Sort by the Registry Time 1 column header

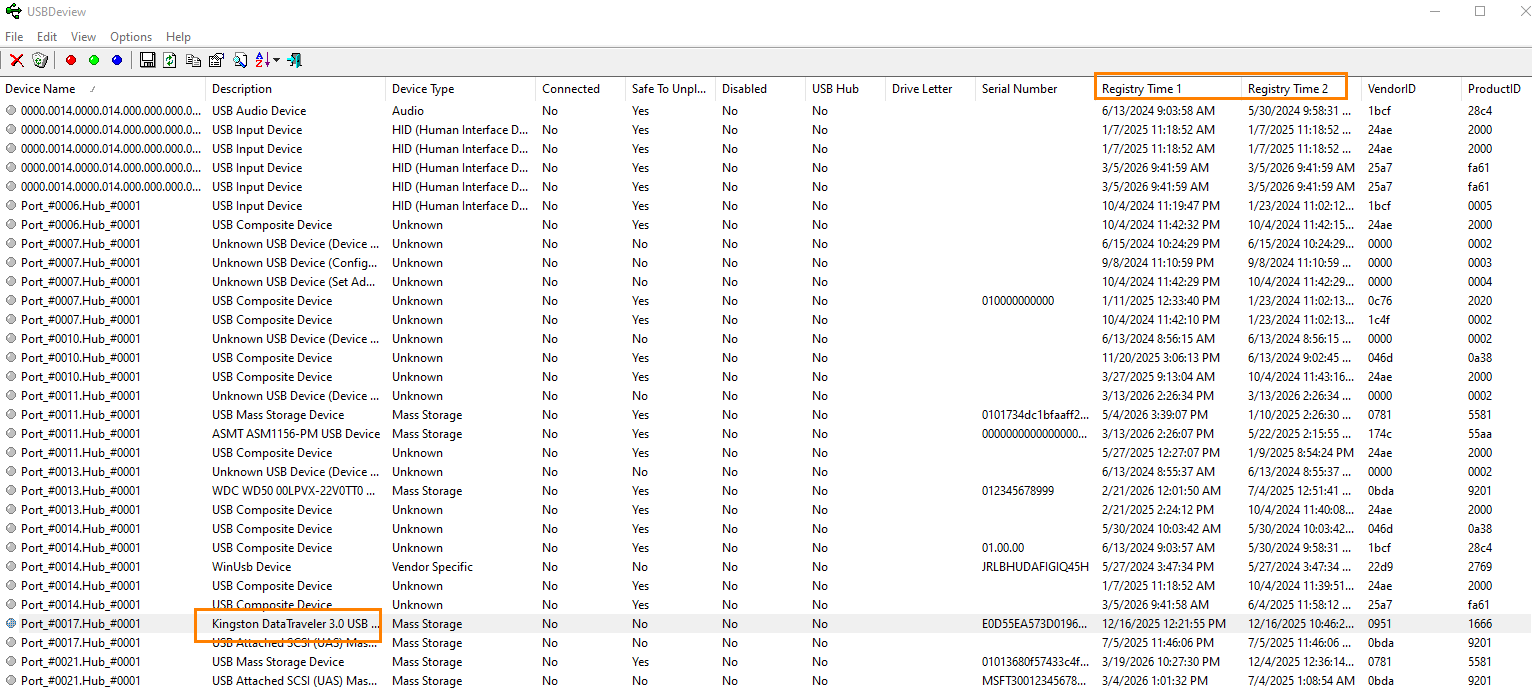click(1169, 89)
